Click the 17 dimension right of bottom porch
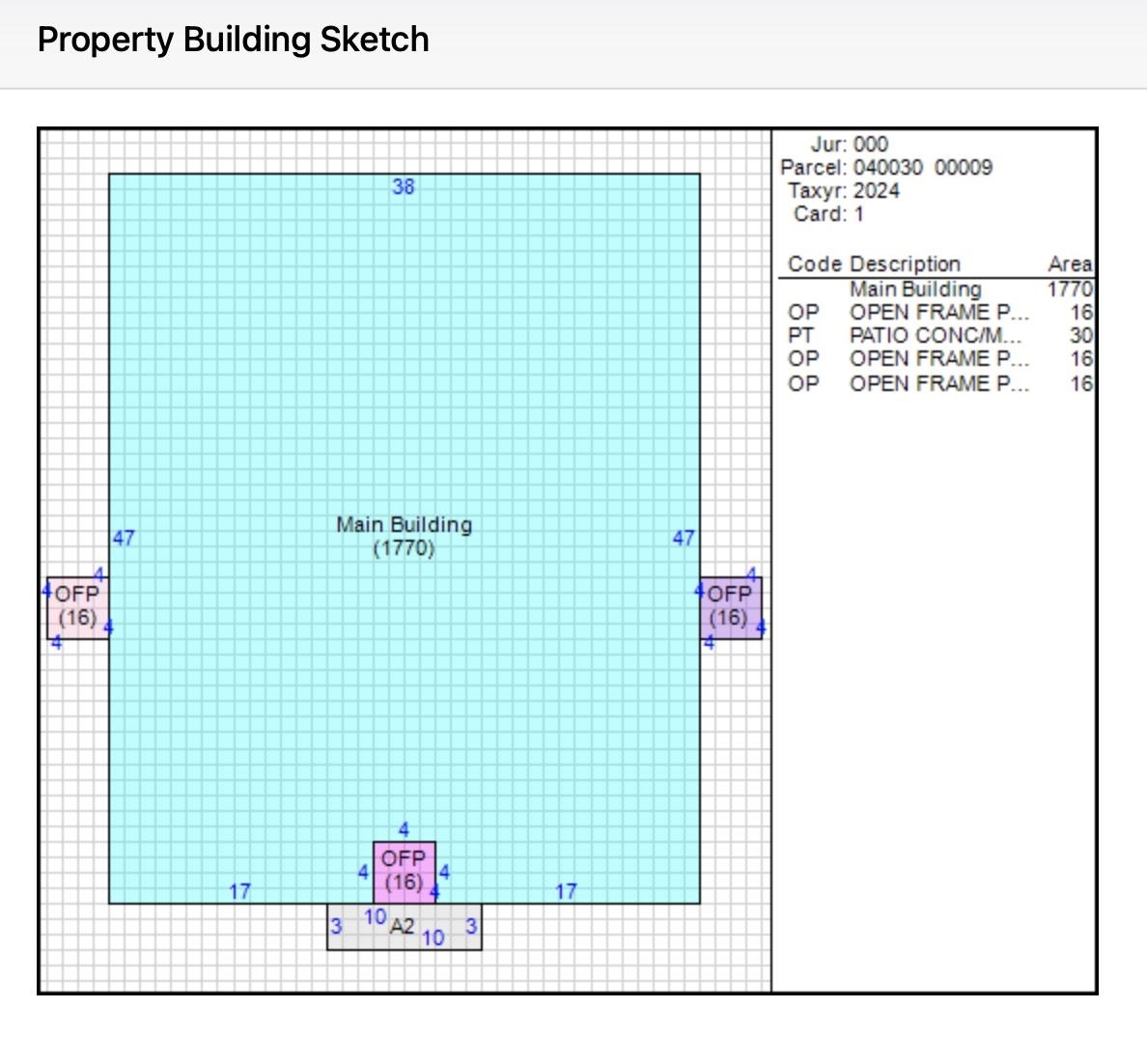 566,892
